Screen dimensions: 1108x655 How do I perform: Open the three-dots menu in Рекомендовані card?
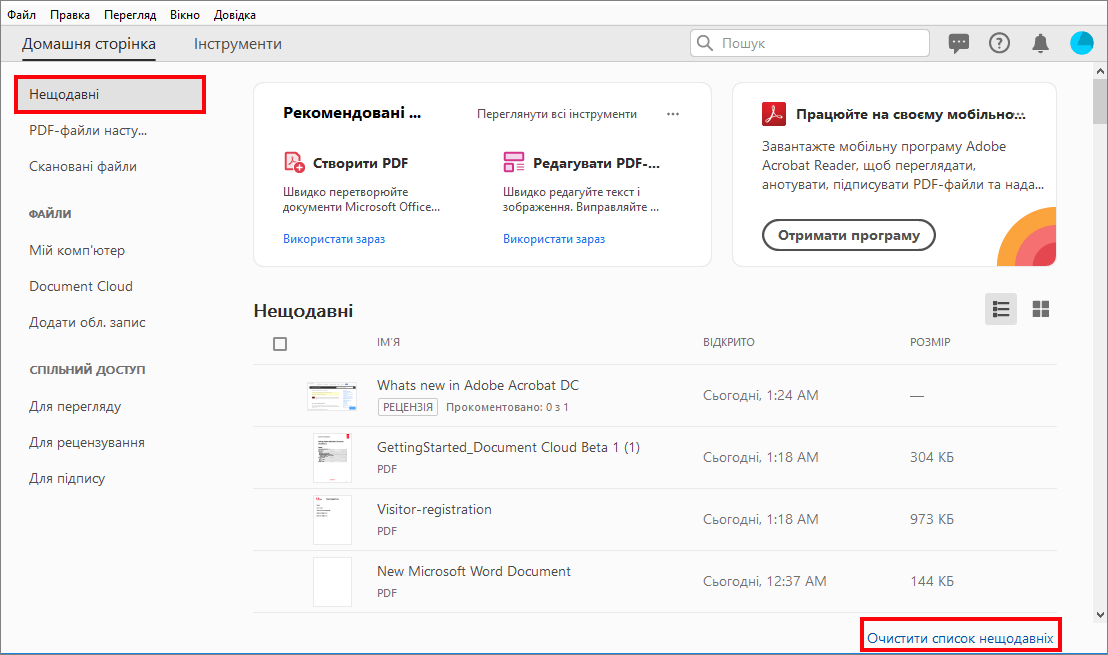point(673,114)
